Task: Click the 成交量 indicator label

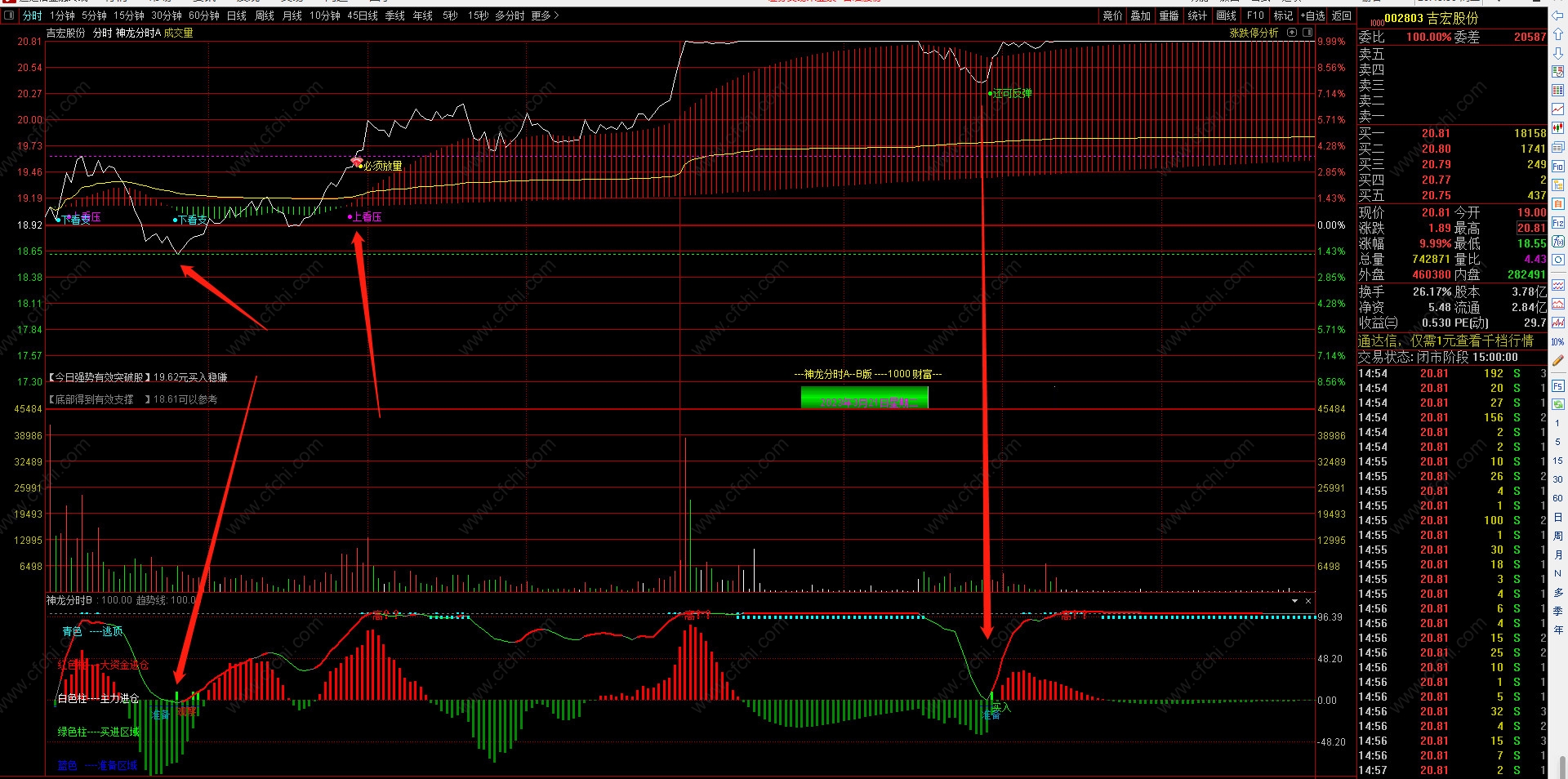Action: [179, 33]
